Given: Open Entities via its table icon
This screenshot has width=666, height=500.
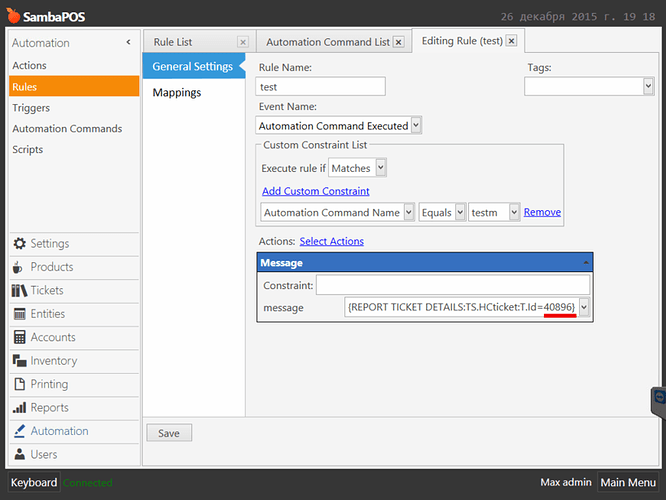Looking at the screenshot, I should [20, 314].
